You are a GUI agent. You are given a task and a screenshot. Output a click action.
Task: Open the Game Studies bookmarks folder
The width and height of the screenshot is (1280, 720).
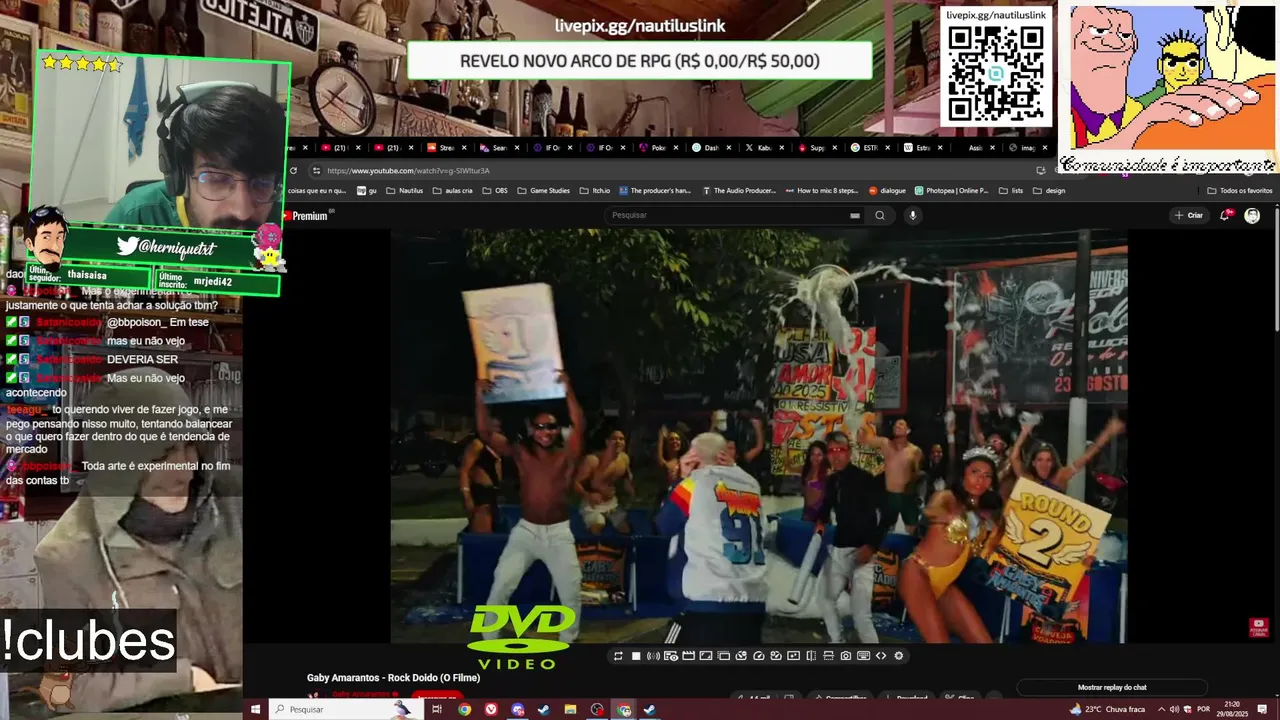543,190
